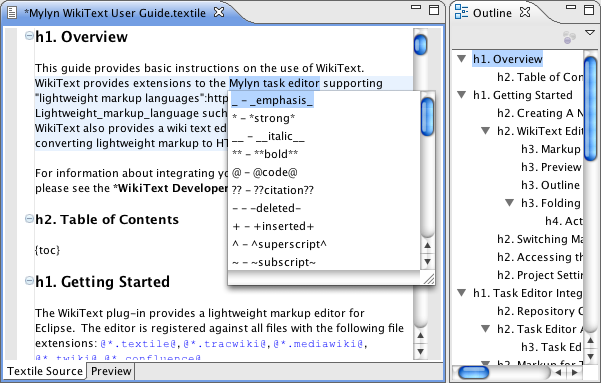The height and width of the screenshot is (383, 601).
Task: Collapse h1. Overview in the Outline tree
Action: [461, 59]
